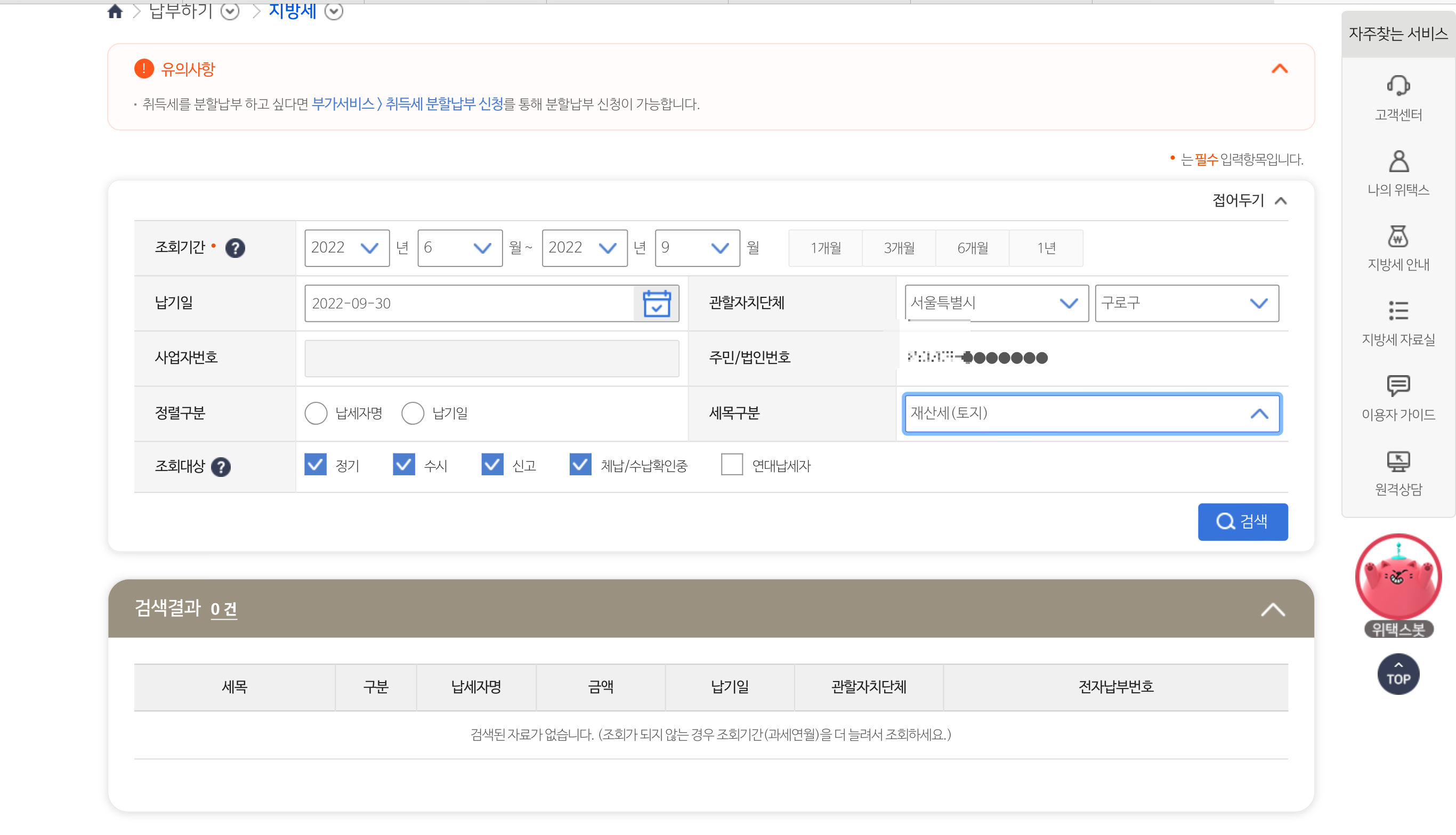Image resolution: width=1456 pixels, height=835 pixels.
Task: Click the 지방세 안내 money bag icon
Action: click(1397, 236)
